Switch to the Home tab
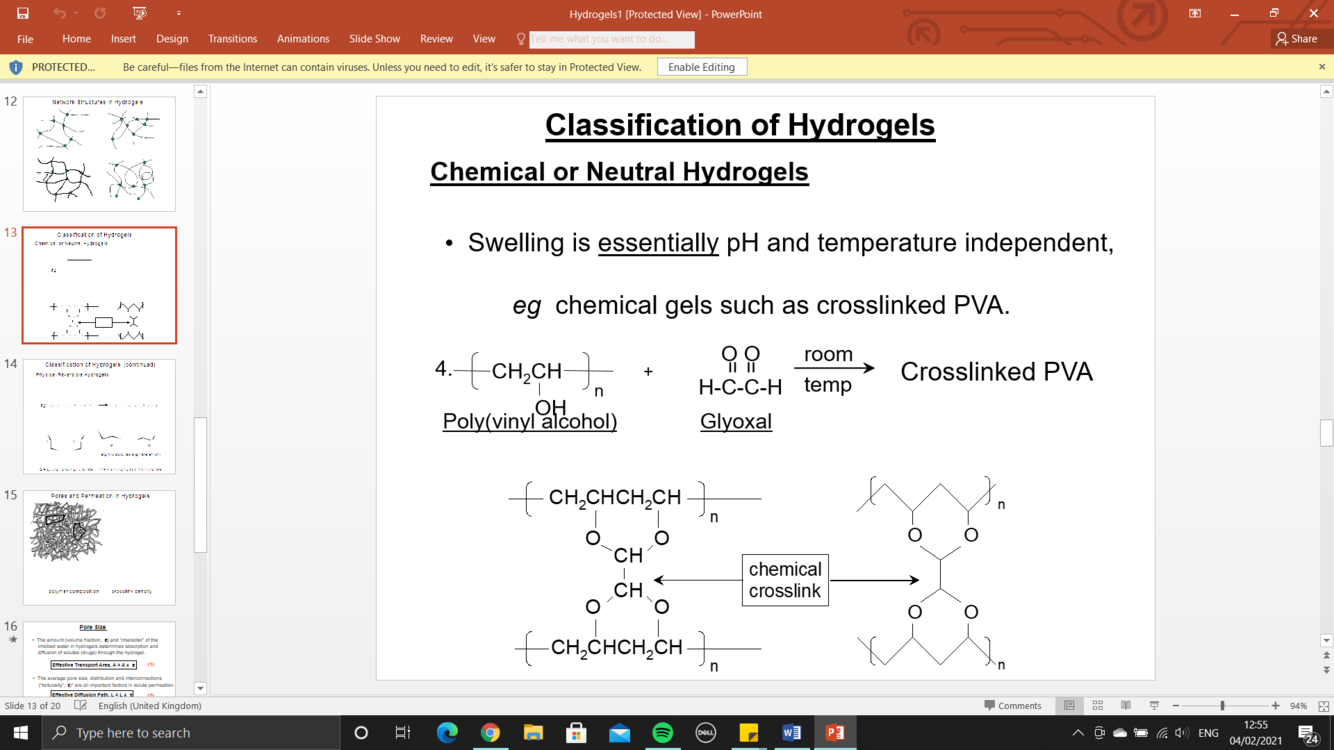 tap(76, 39)
